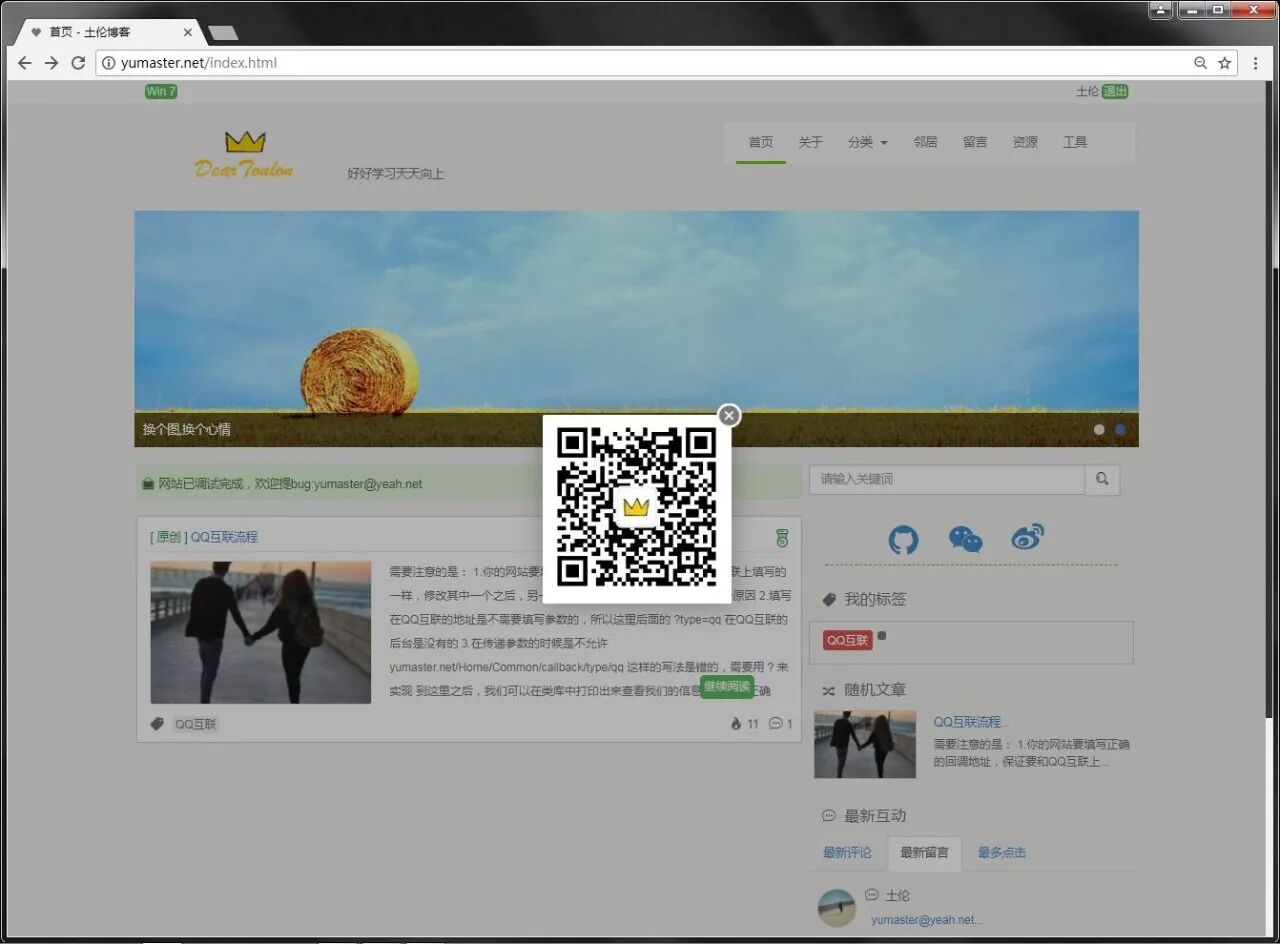This screenshot has height=944, width=1280.
Task: Click the WeChat icon in the sidebar
Action: (966, 540)
